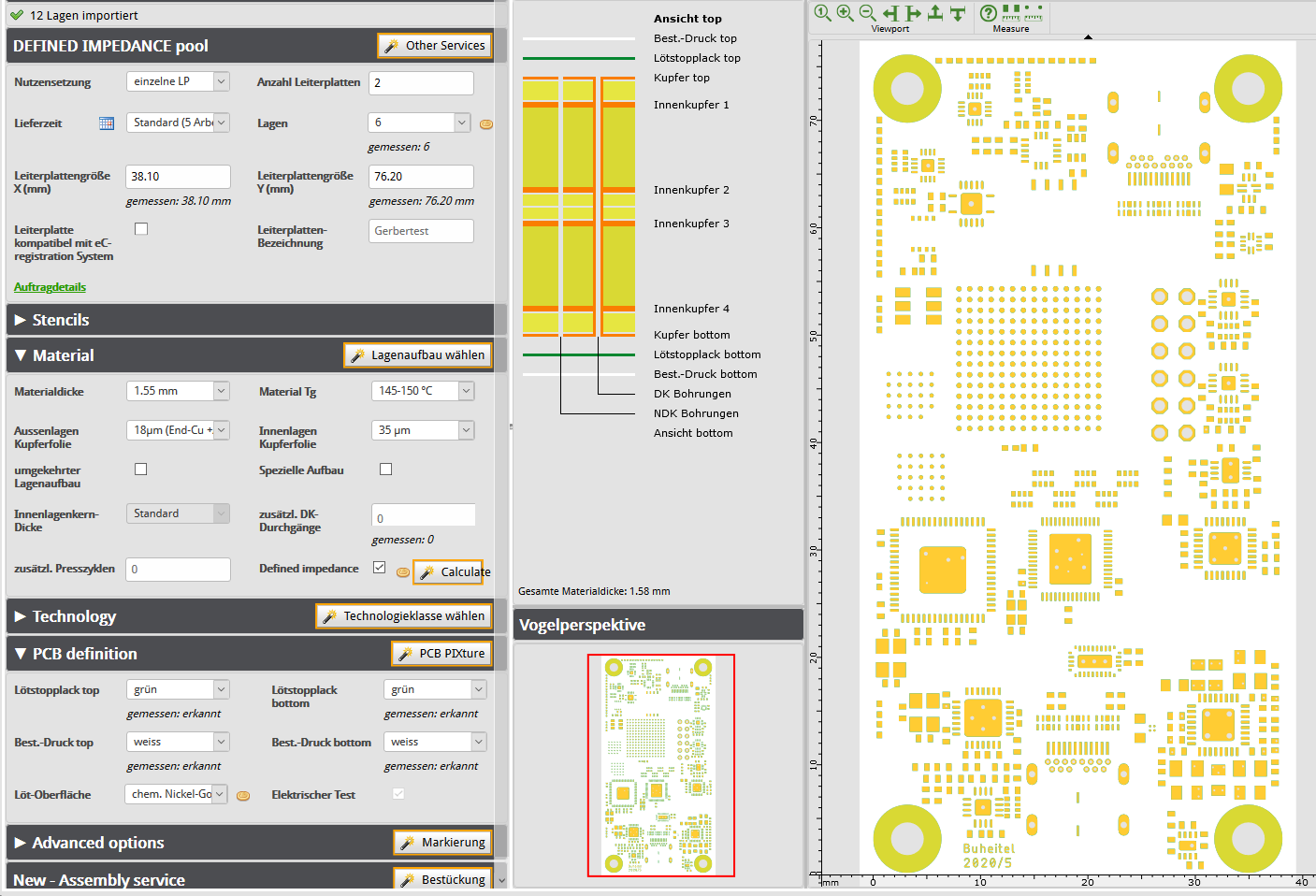Click the pan left arrow viewport icon
Viewport: 1316px width, 896px height.
(890, 13)
